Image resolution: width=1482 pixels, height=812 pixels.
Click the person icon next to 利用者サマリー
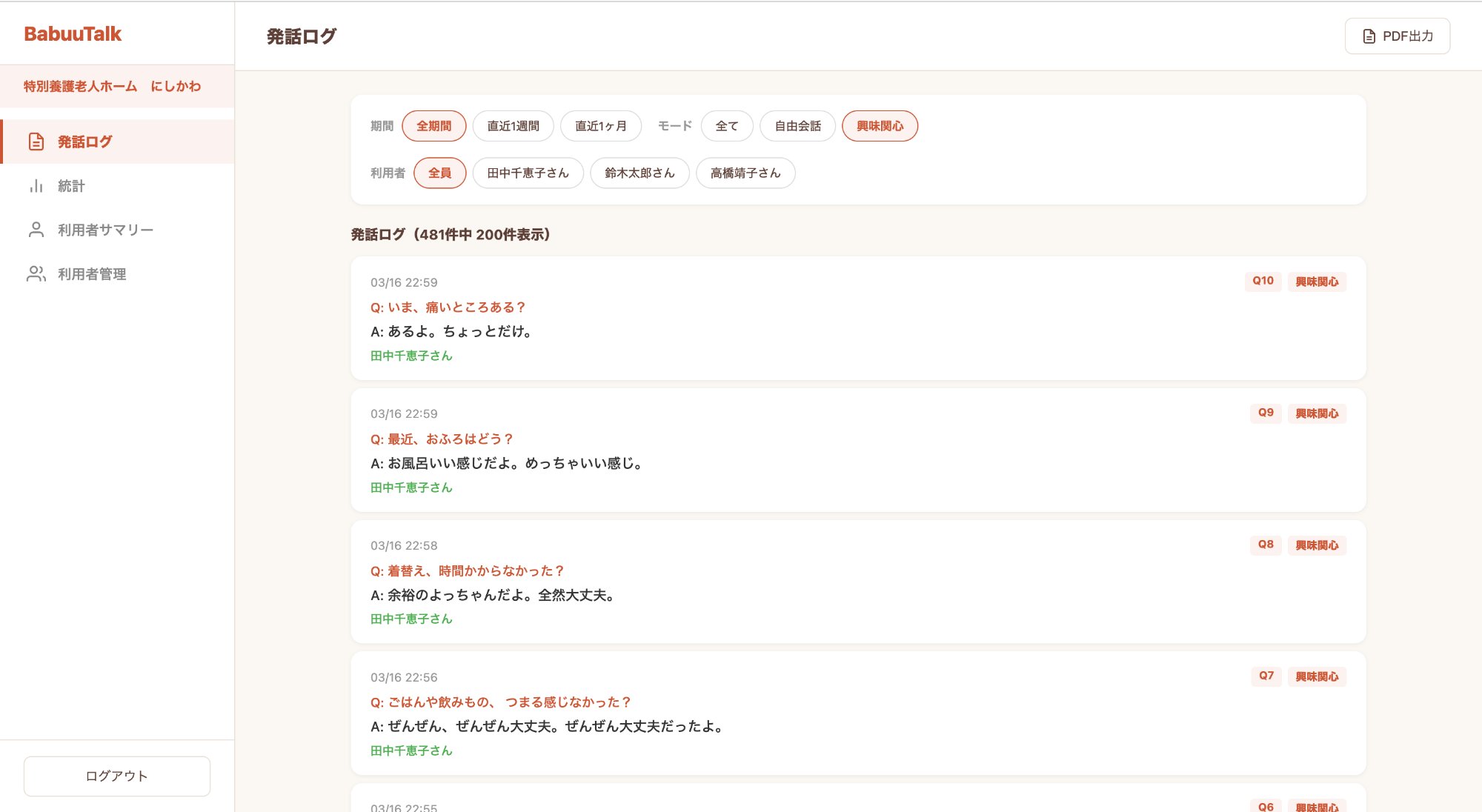point(36,230)
